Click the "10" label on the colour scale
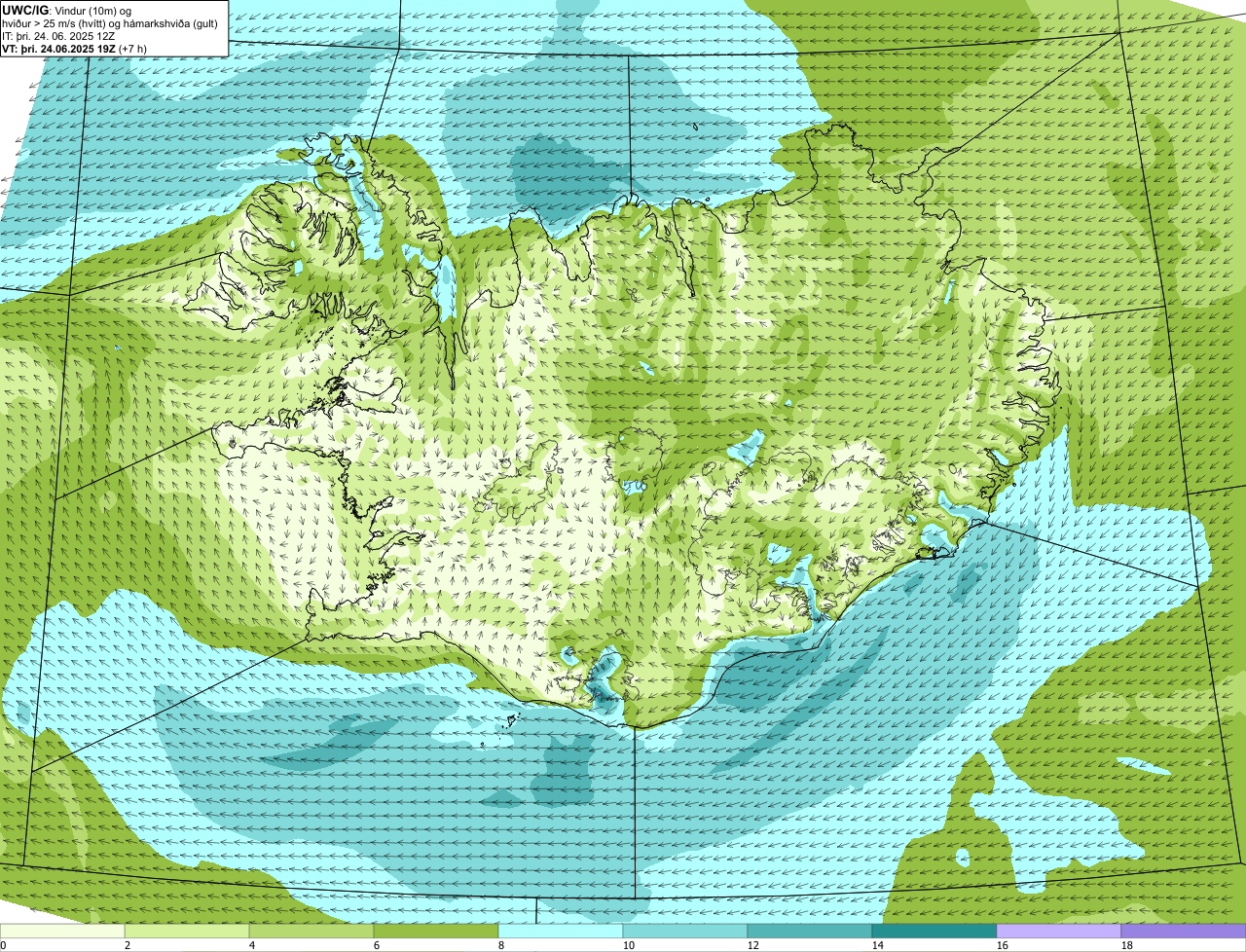The height and width of the screenshot is (952, 1246). [629, 945]
